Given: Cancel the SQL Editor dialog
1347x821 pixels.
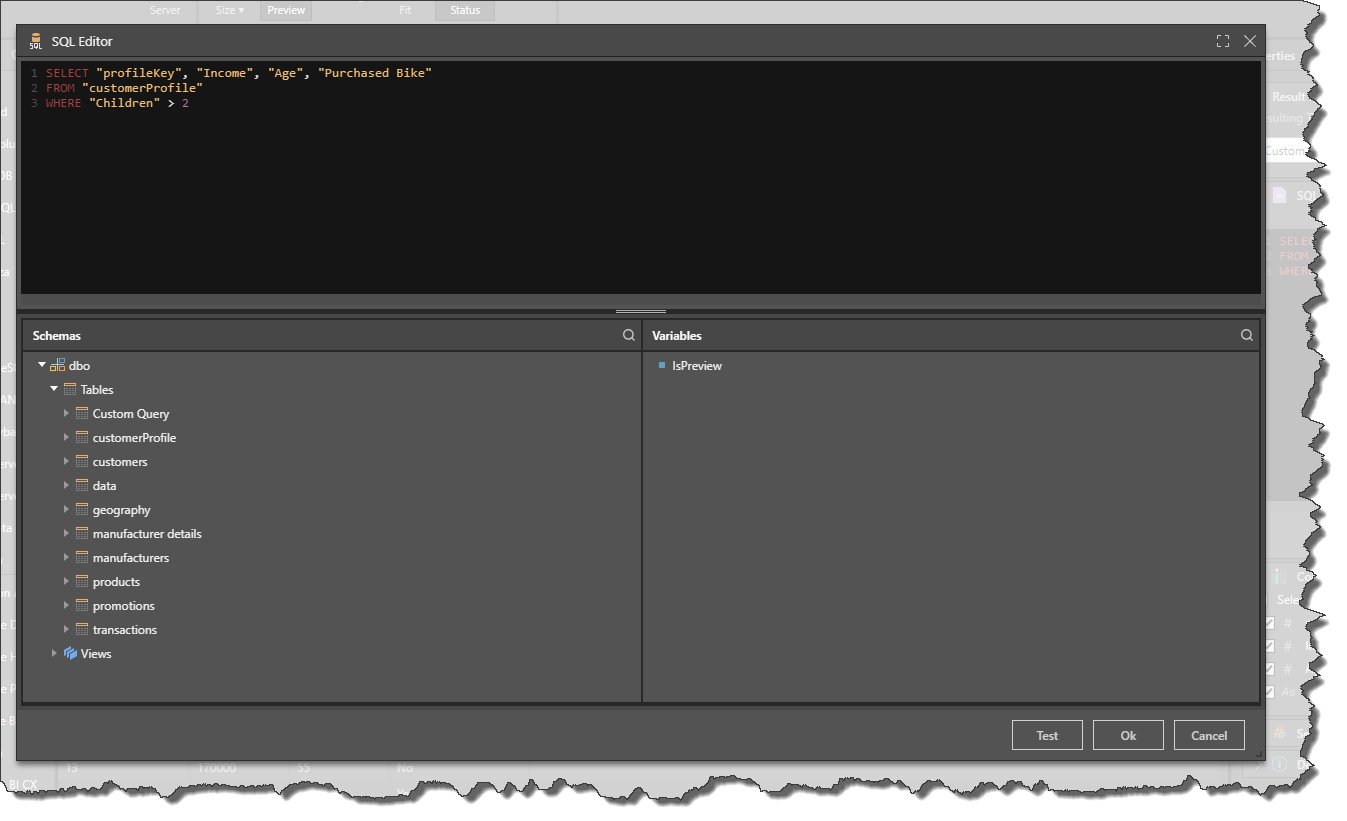Looking at the screenshot, I should coord(1208,735).
